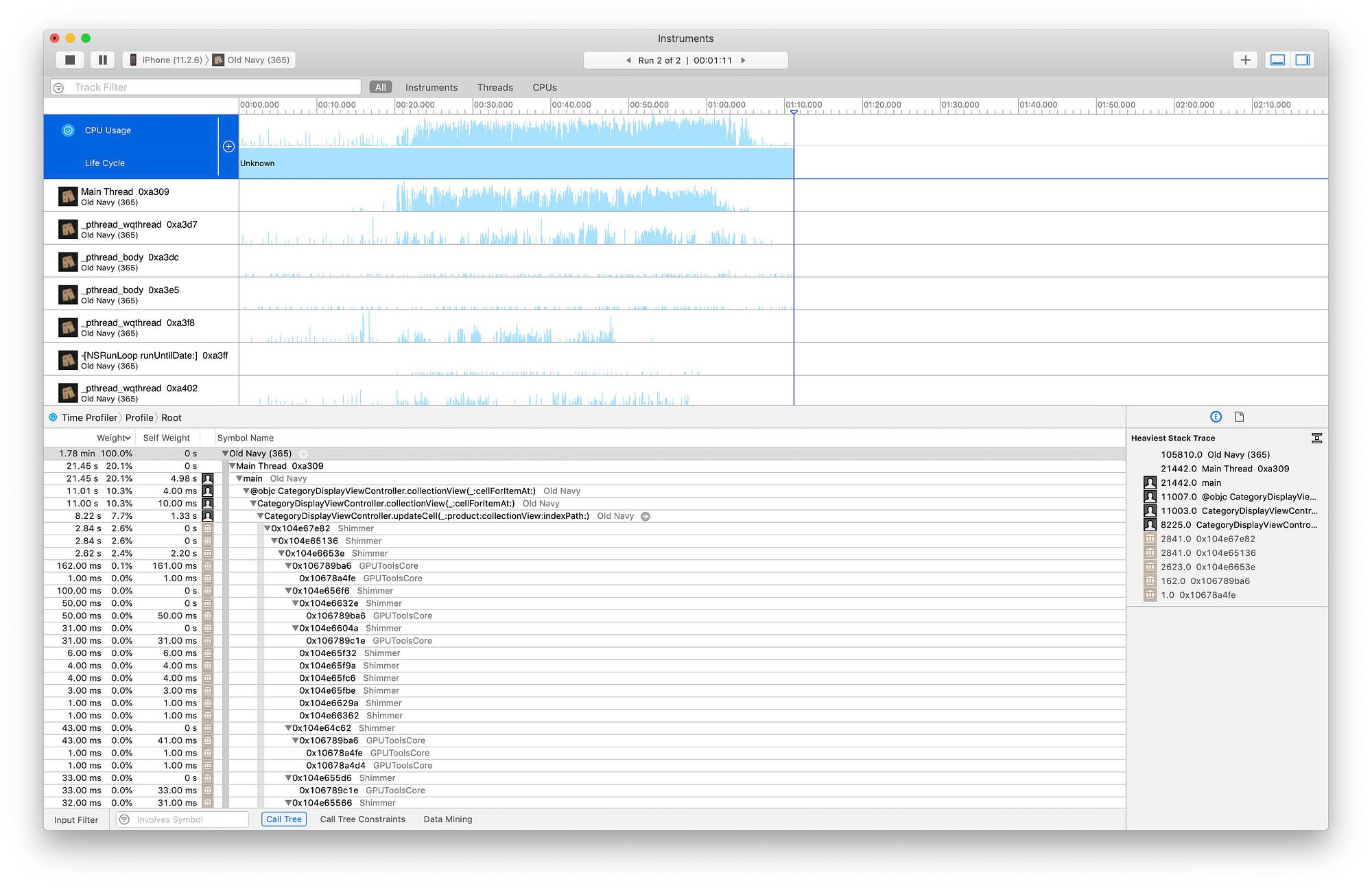The width and height of the screenshot is (1372, 888).
Task: Open the Call Tree options button
Action: 283,819
